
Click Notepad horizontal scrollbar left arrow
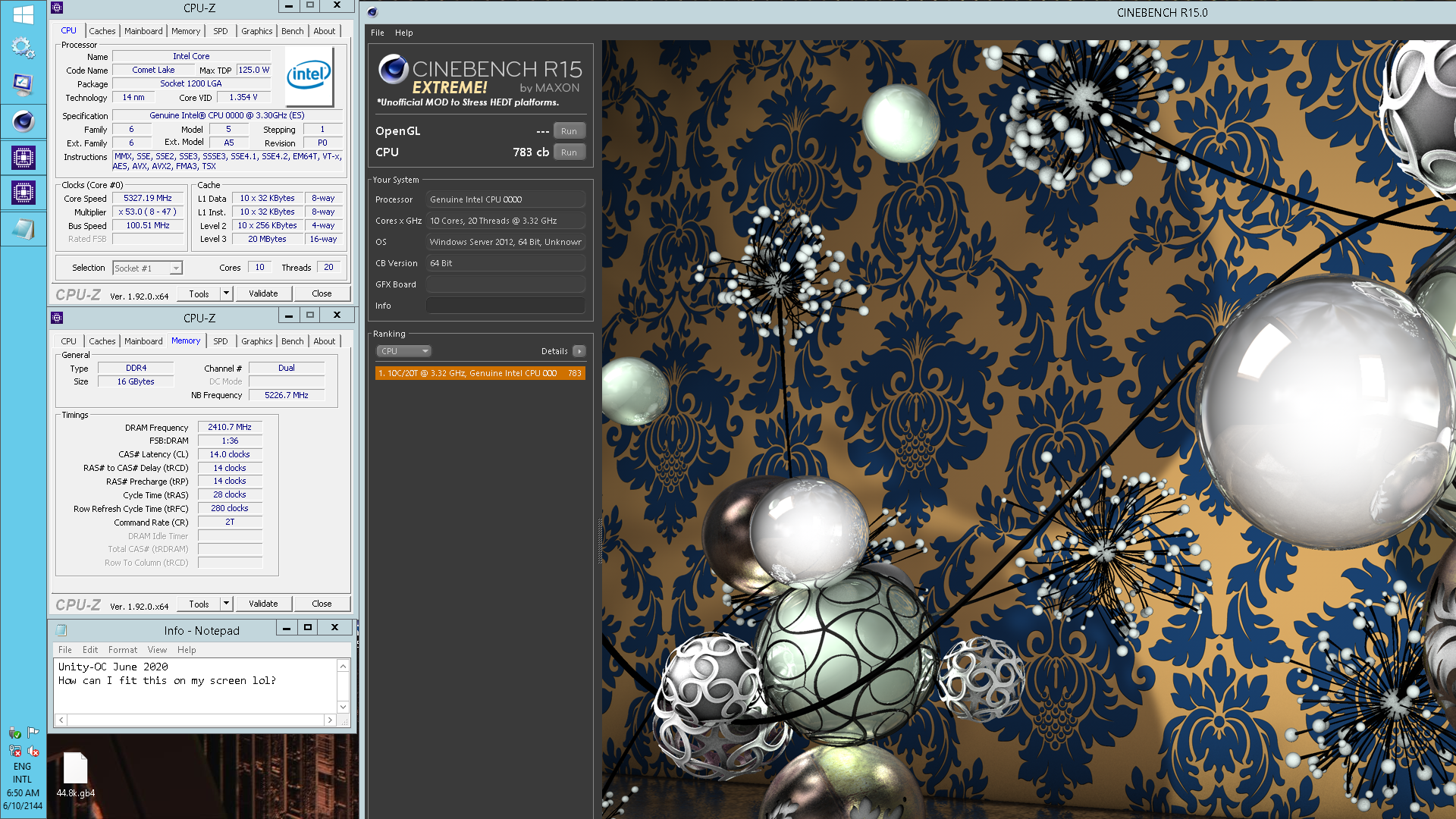(x=61, y=720)
